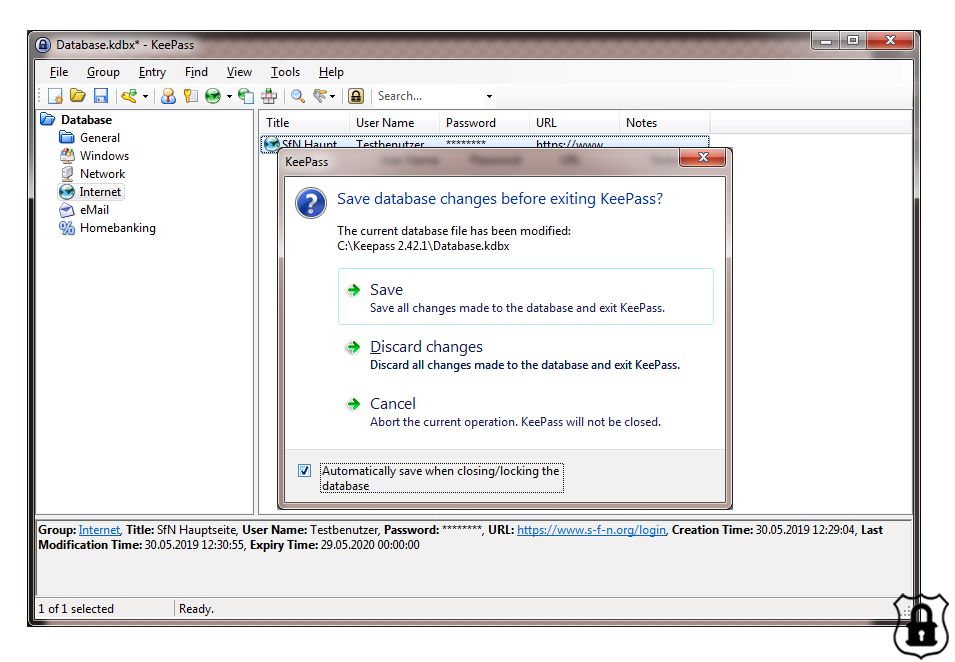Click the Show Entries keys icon

tap(320, 96)
